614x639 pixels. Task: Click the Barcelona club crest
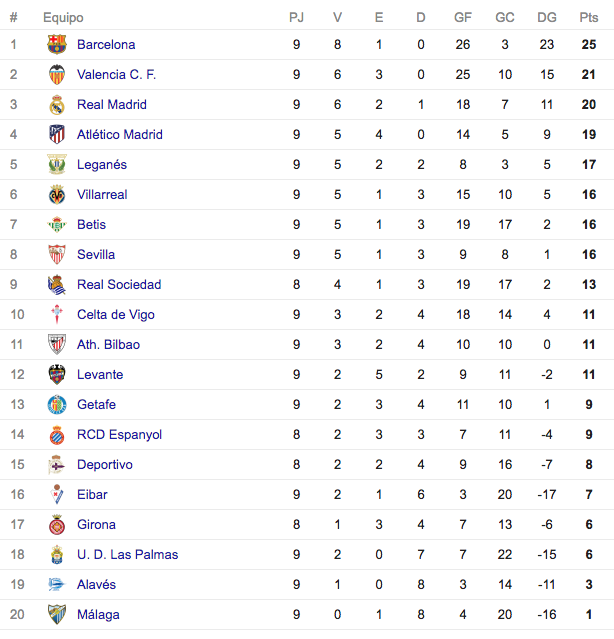click(57, 44)
